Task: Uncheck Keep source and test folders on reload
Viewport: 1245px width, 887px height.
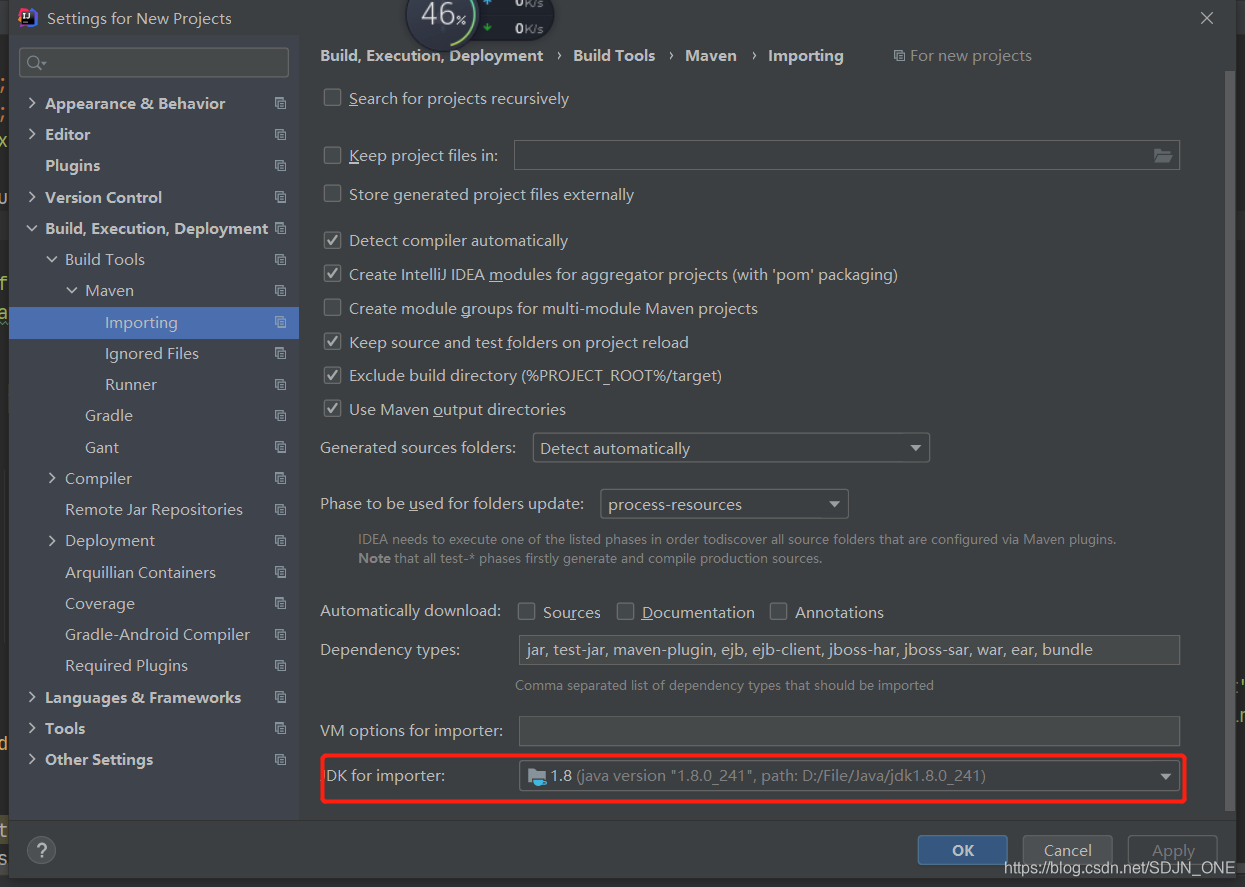Action: [332, 342]
